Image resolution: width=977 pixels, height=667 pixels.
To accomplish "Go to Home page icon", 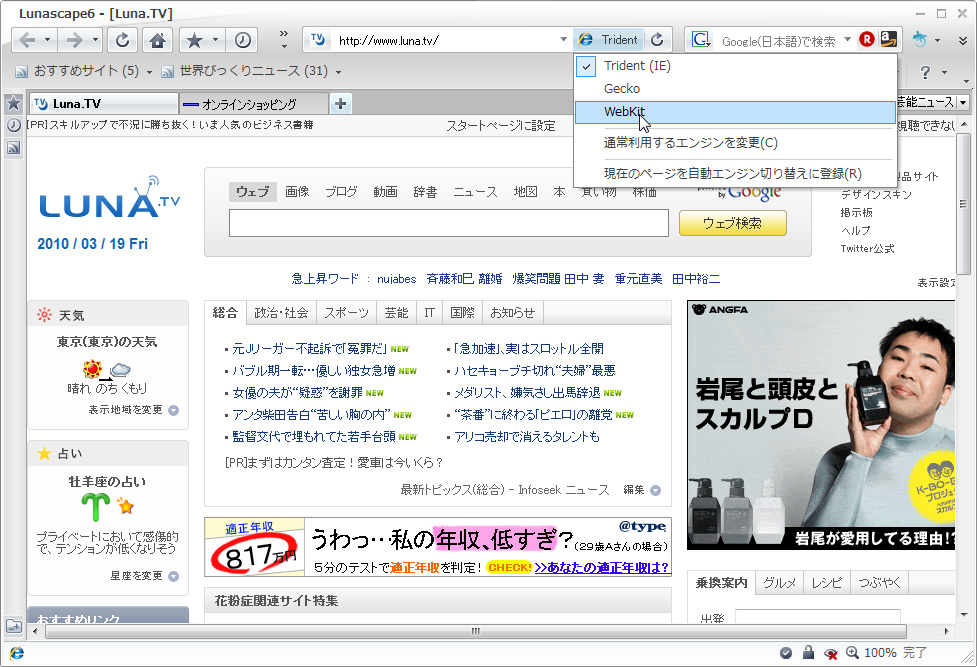I will [x=158, y=41].
